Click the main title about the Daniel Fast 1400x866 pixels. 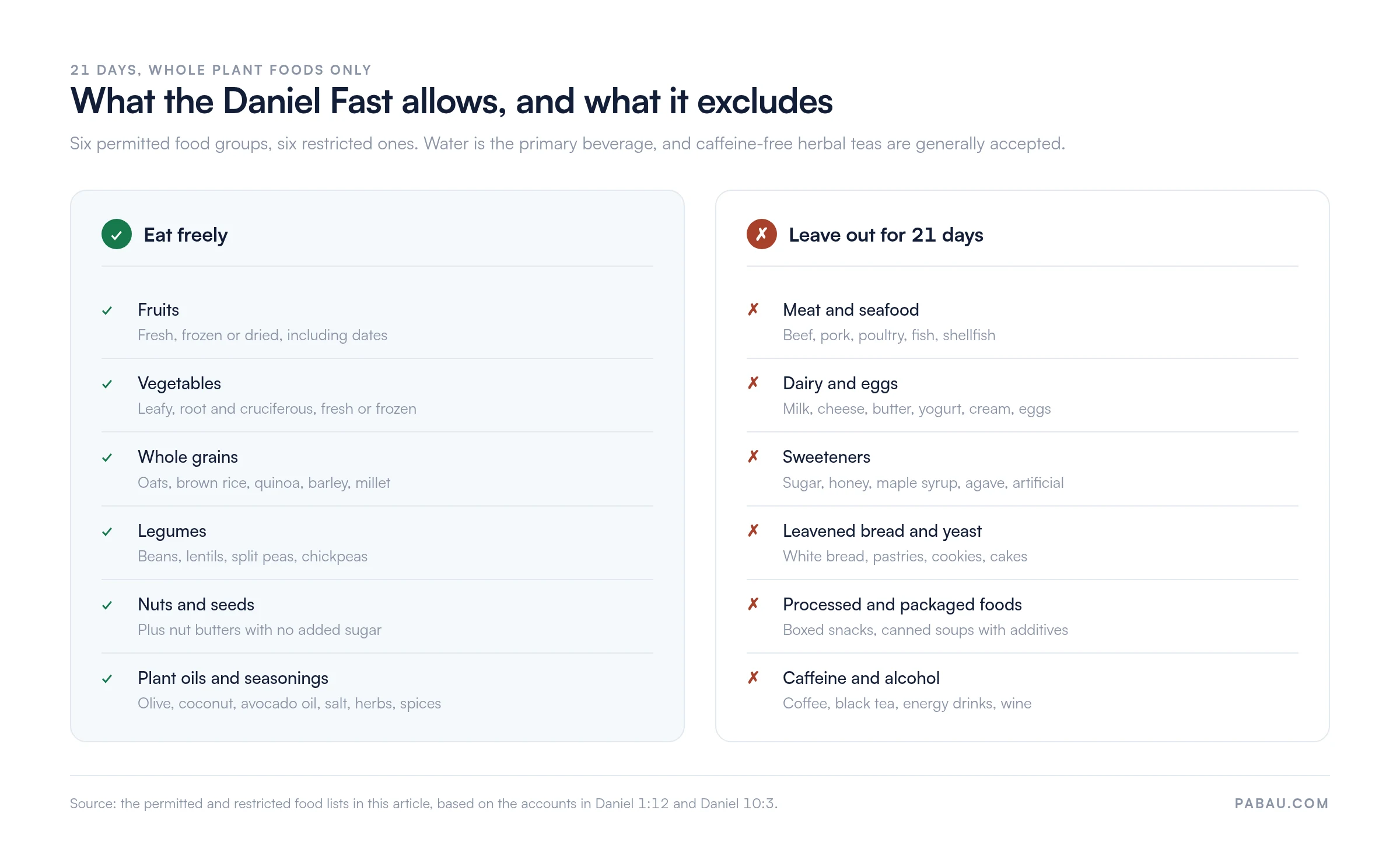coord(452,101)
